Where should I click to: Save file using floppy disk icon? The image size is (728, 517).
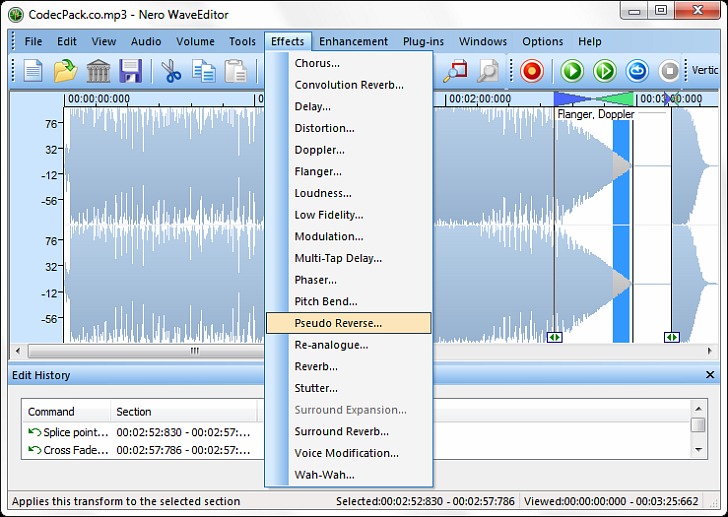tap(130, 71)
